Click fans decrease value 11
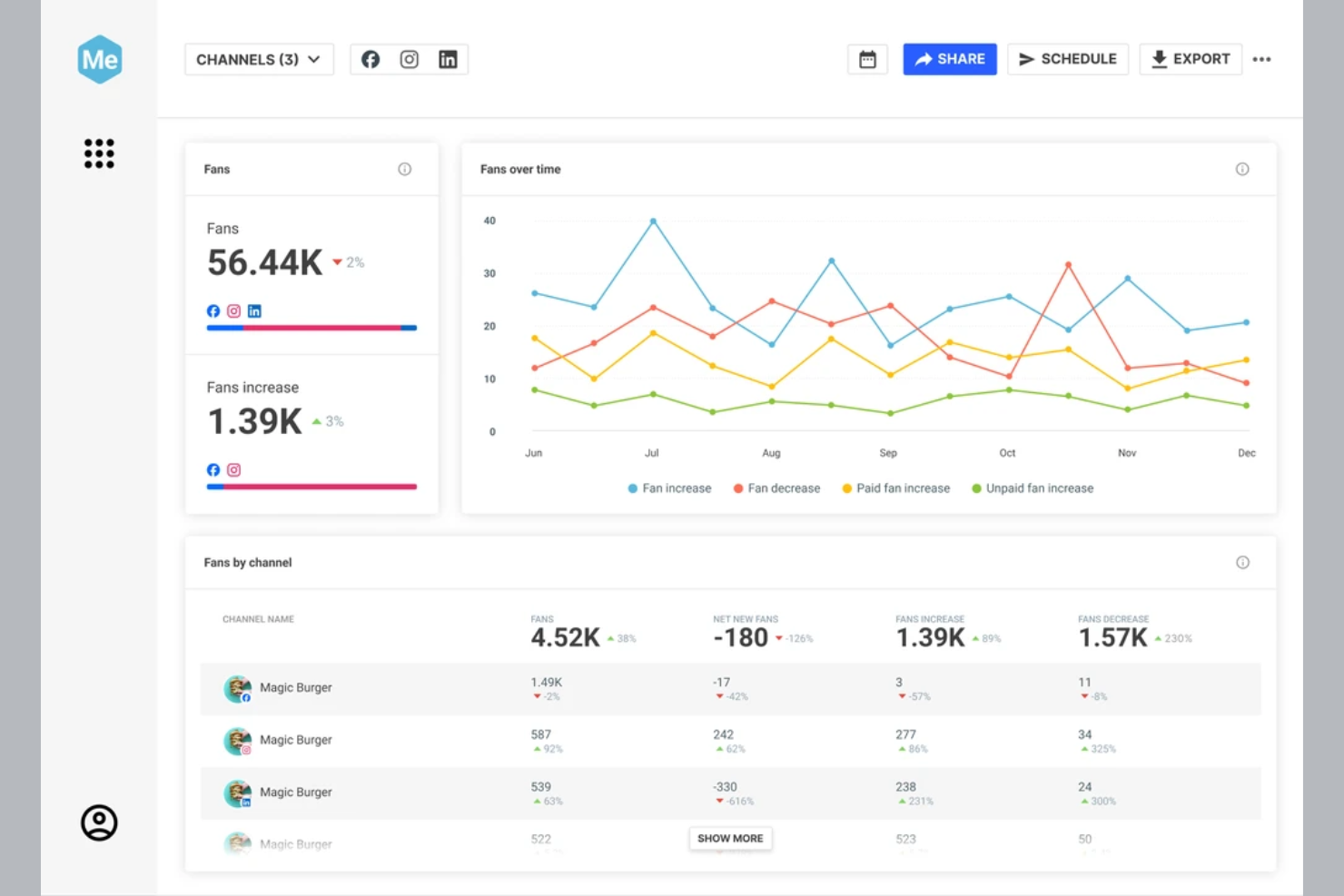This screenshot has height=896, width=1344. coord(1084,682)
